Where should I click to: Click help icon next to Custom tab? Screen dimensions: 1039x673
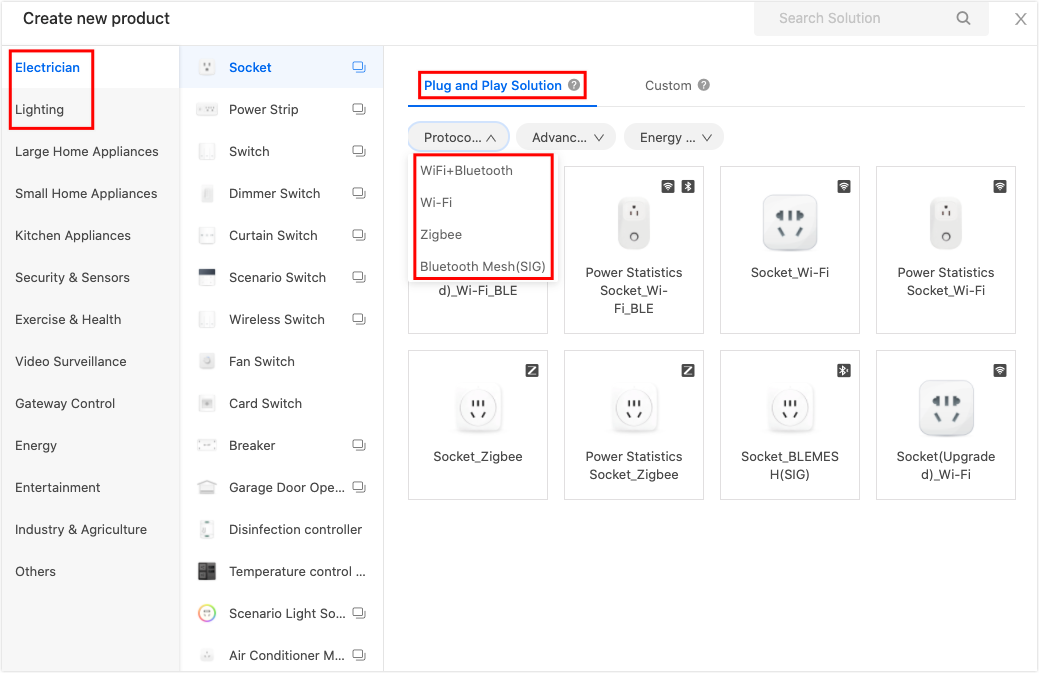[x=704, y=85]
